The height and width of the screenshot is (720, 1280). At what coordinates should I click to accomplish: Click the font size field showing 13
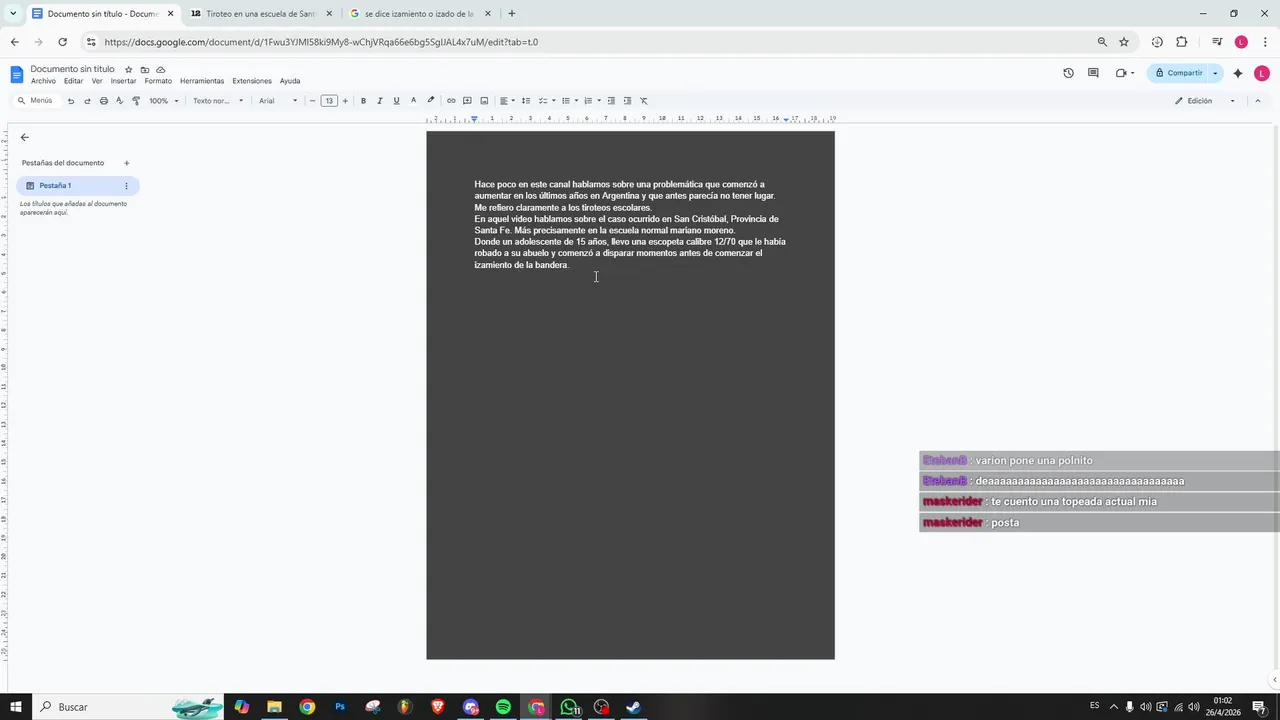click(329, 101)
